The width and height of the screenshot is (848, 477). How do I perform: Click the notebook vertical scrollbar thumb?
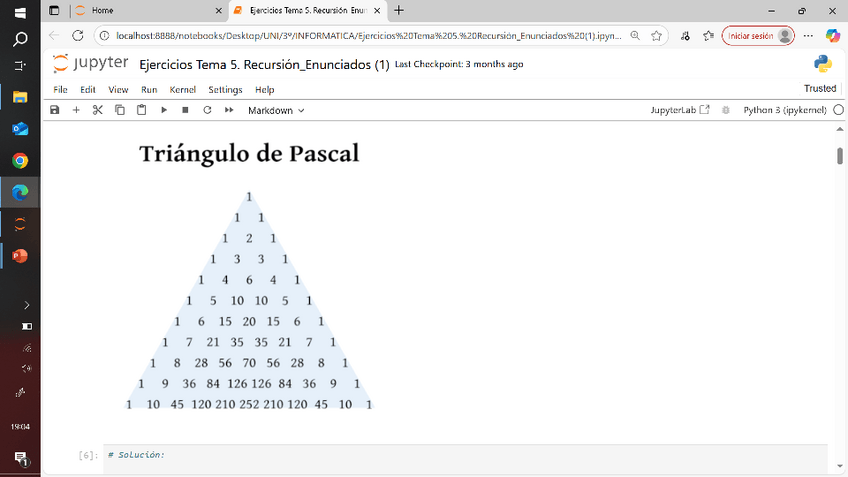click(839, 156)
